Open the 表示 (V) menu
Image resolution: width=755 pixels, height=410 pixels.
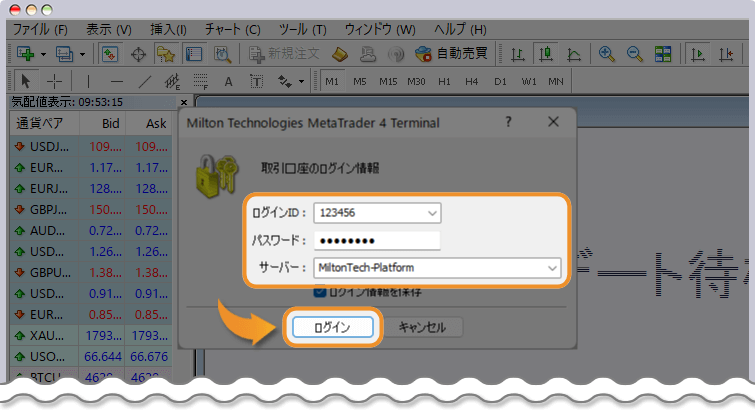(109, 29)
